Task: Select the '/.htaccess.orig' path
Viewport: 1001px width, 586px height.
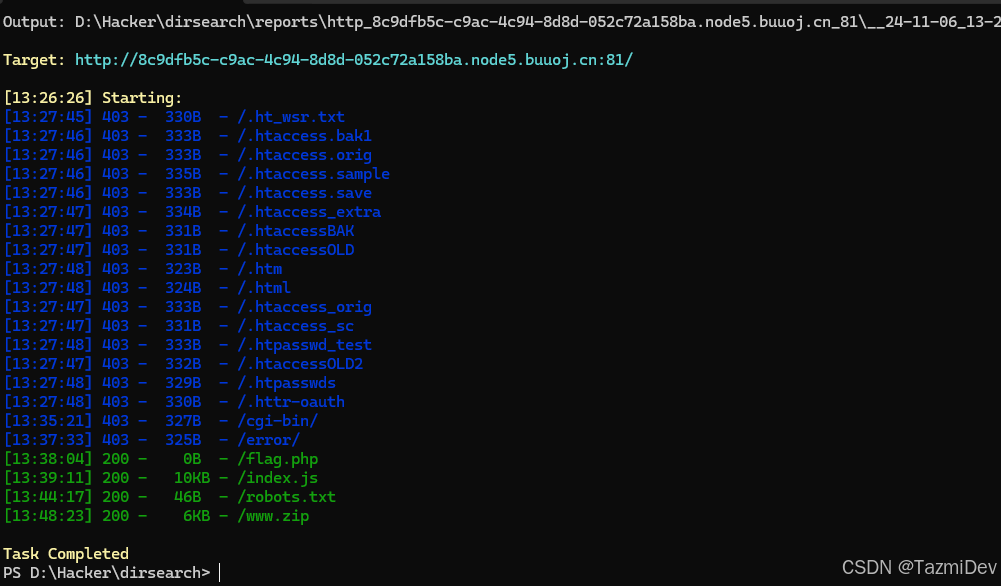Action: (304, 155)
